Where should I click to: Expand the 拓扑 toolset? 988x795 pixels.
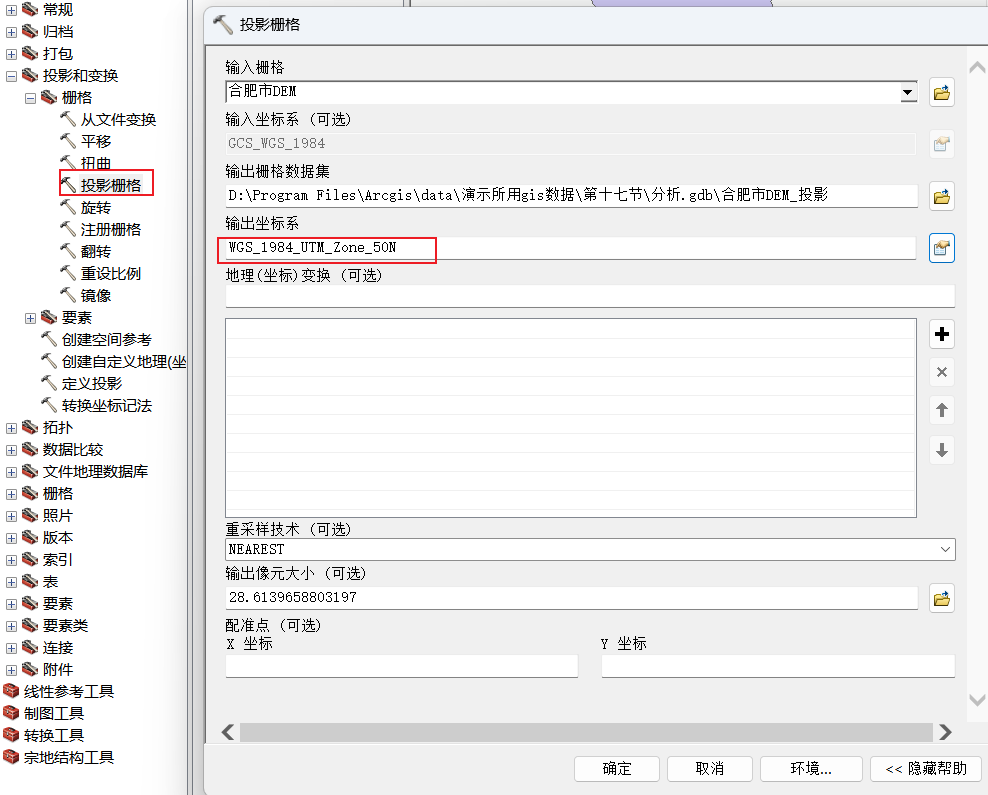[11, 428]
